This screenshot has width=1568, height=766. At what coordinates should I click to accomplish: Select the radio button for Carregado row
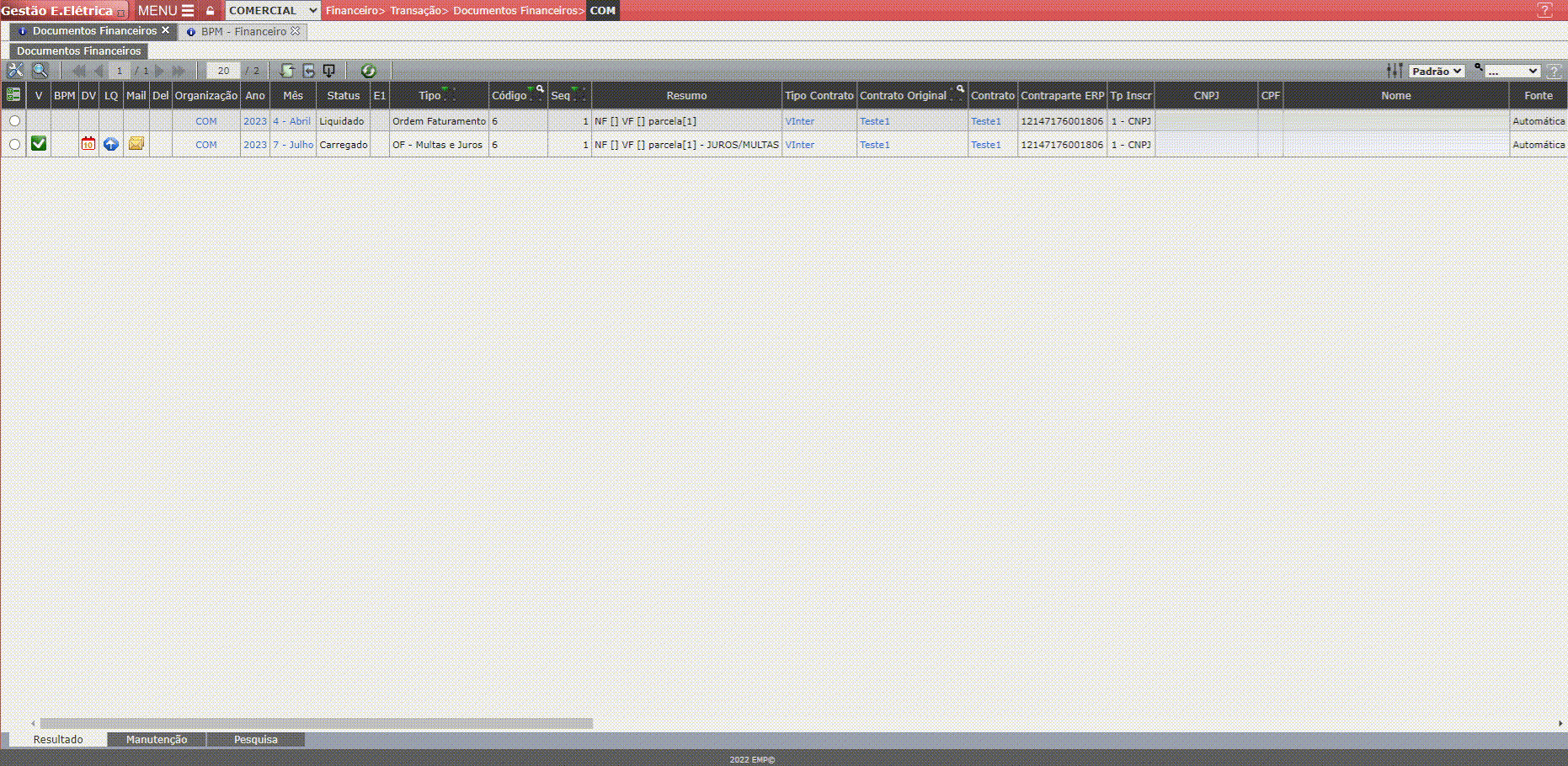click(x=14, y=145)
